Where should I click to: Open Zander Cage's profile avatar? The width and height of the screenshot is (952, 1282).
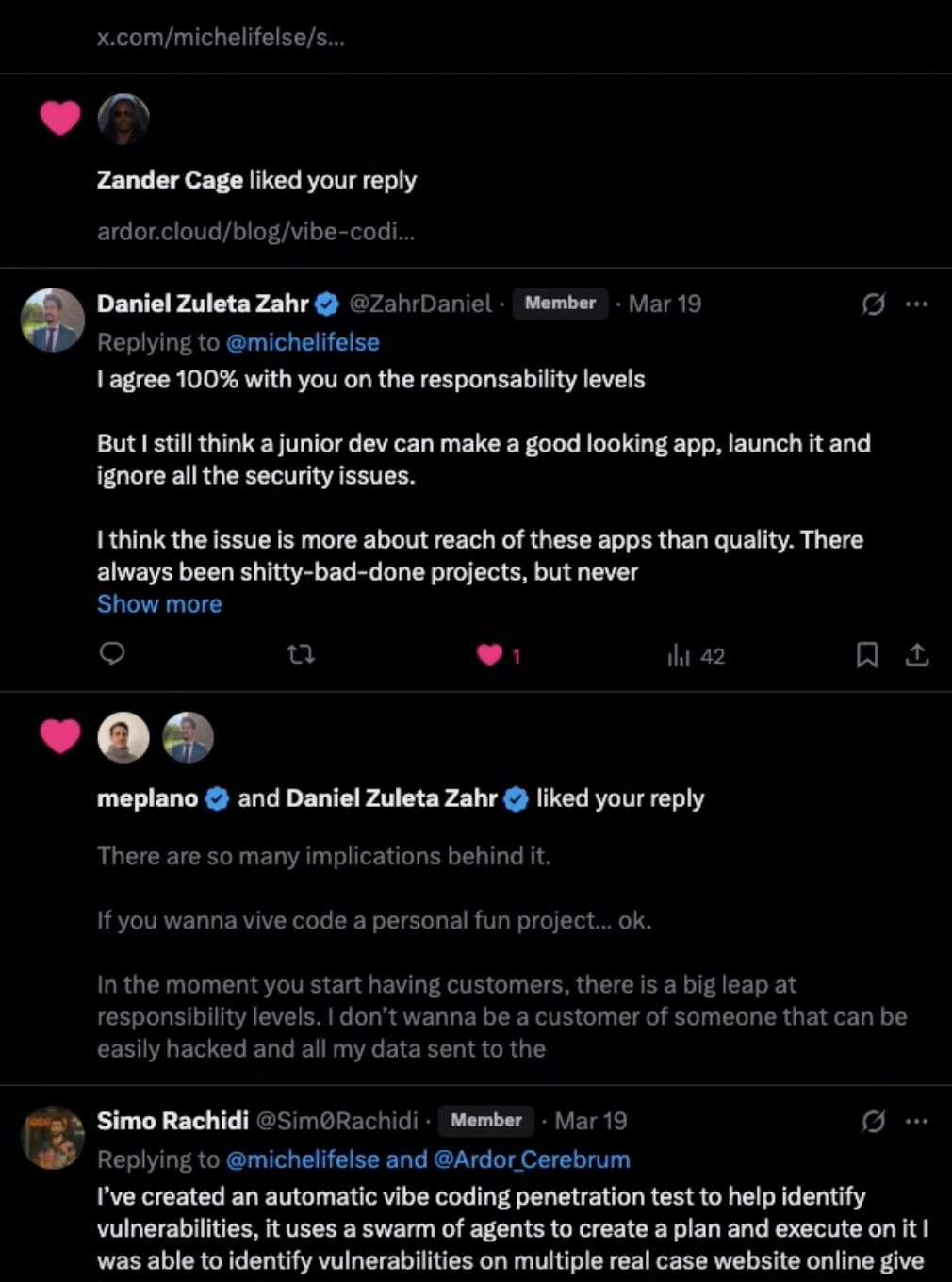point(123,119)
